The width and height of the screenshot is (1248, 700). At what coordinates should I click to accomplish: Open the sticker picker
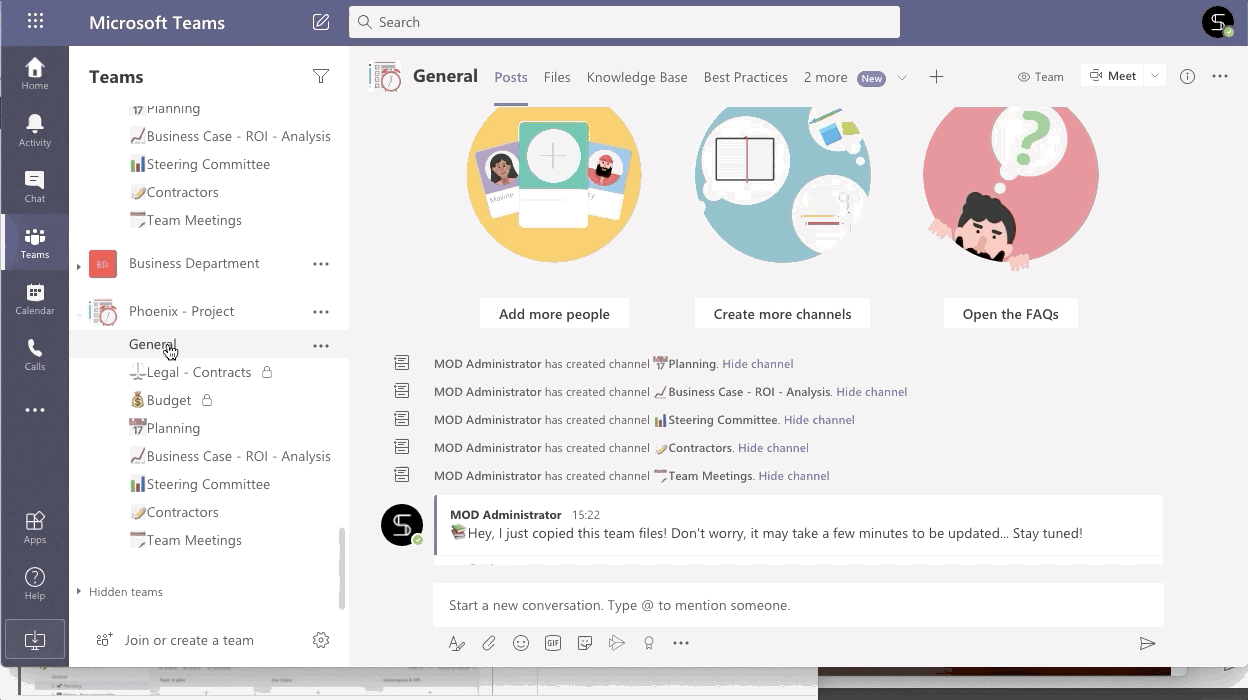(x=585, y=643)
